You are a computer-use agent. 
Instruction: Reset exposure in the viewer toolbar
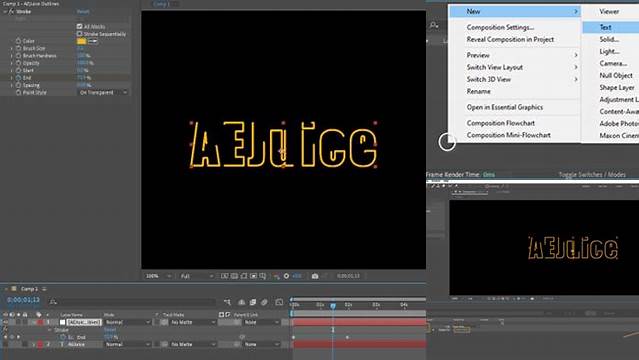pyautogui.click(x=286, y=276)
